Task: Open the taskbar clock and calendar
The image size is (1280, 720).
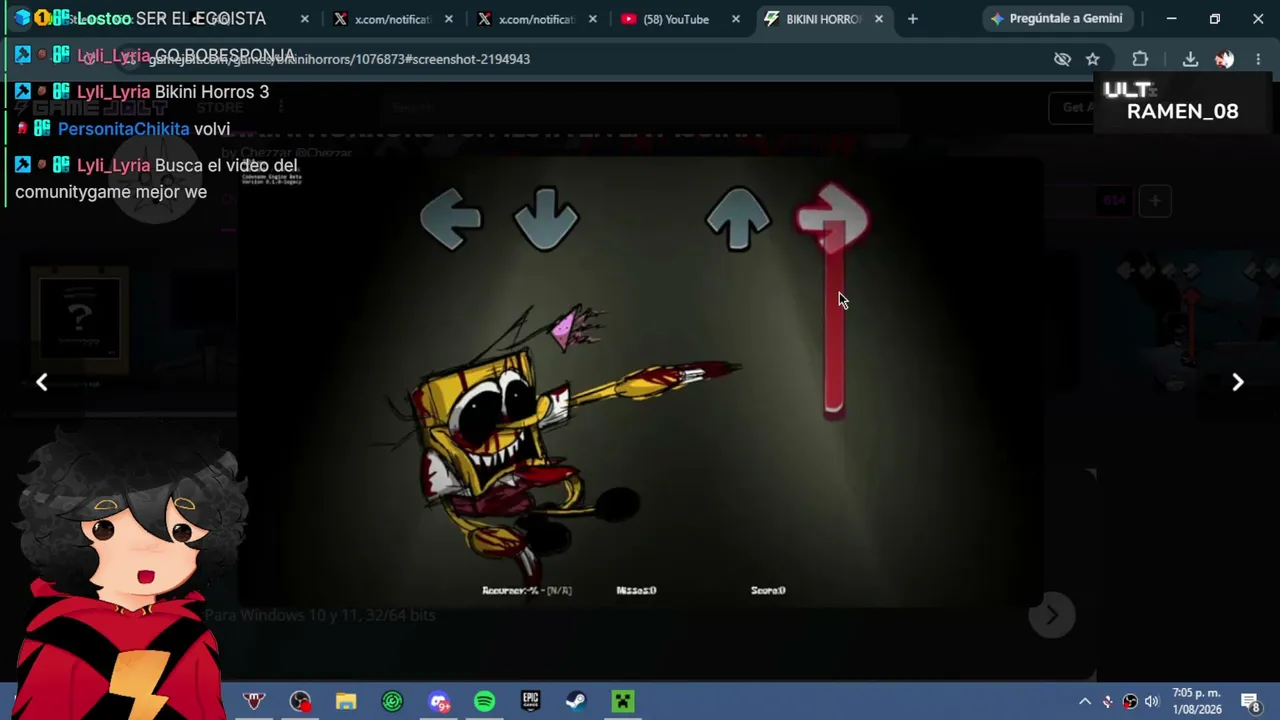Action: click(1197, 701)
